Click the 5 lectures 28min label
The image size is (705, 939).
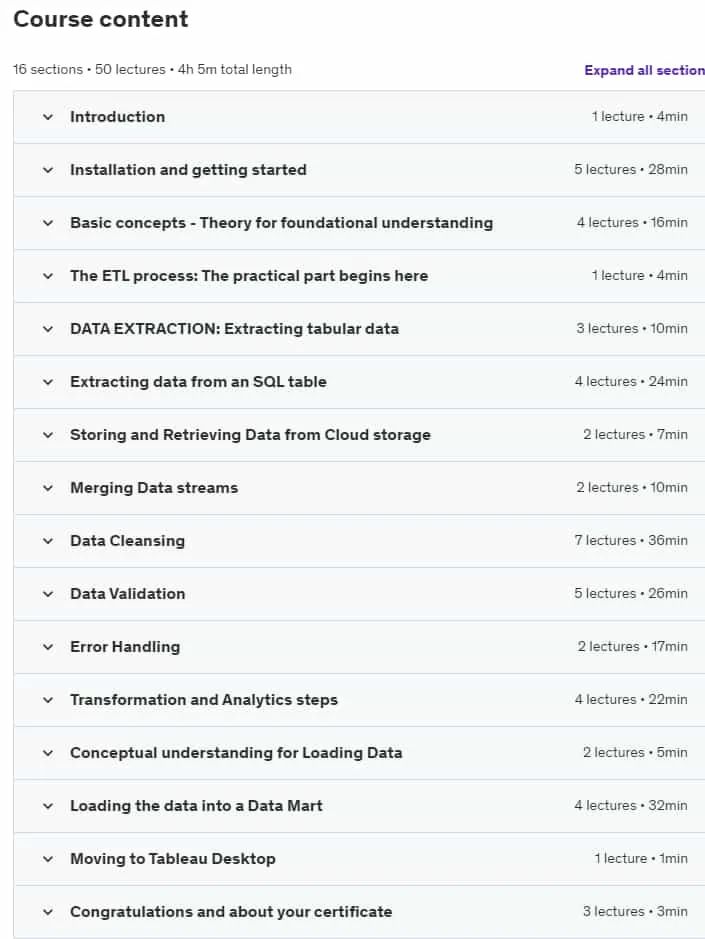[x=631, y=169]
